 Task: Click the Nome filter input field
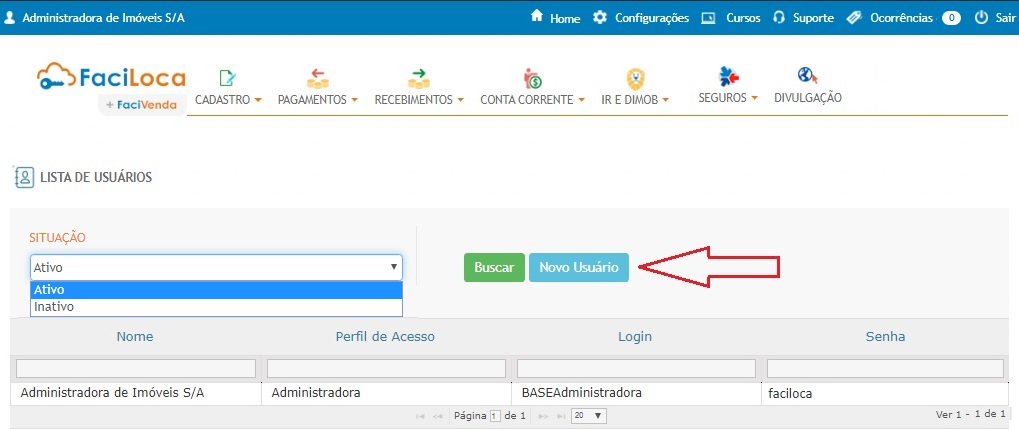click(x=136, y=369)
